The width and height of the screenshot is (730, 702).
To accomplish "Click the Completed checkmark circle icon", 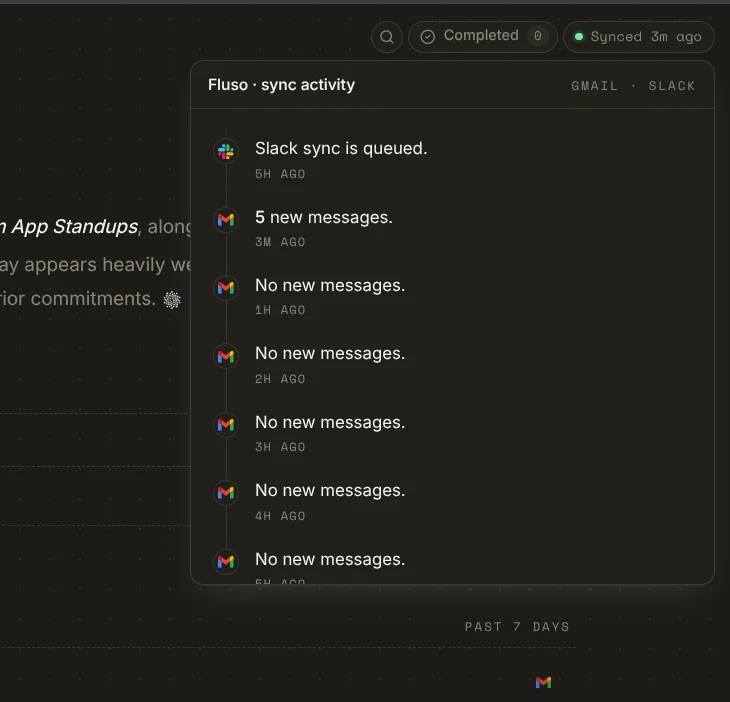I will (427, 37).
